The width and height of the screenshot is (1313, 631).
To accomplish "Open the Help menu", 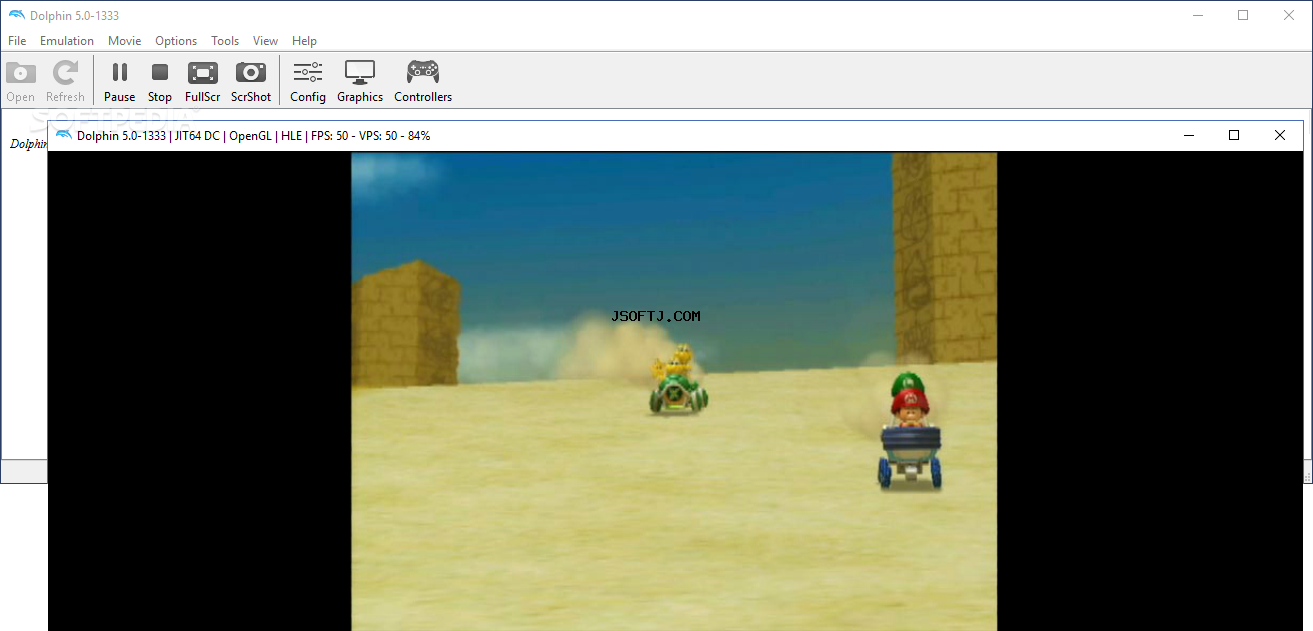I will (x=304, y=41).
